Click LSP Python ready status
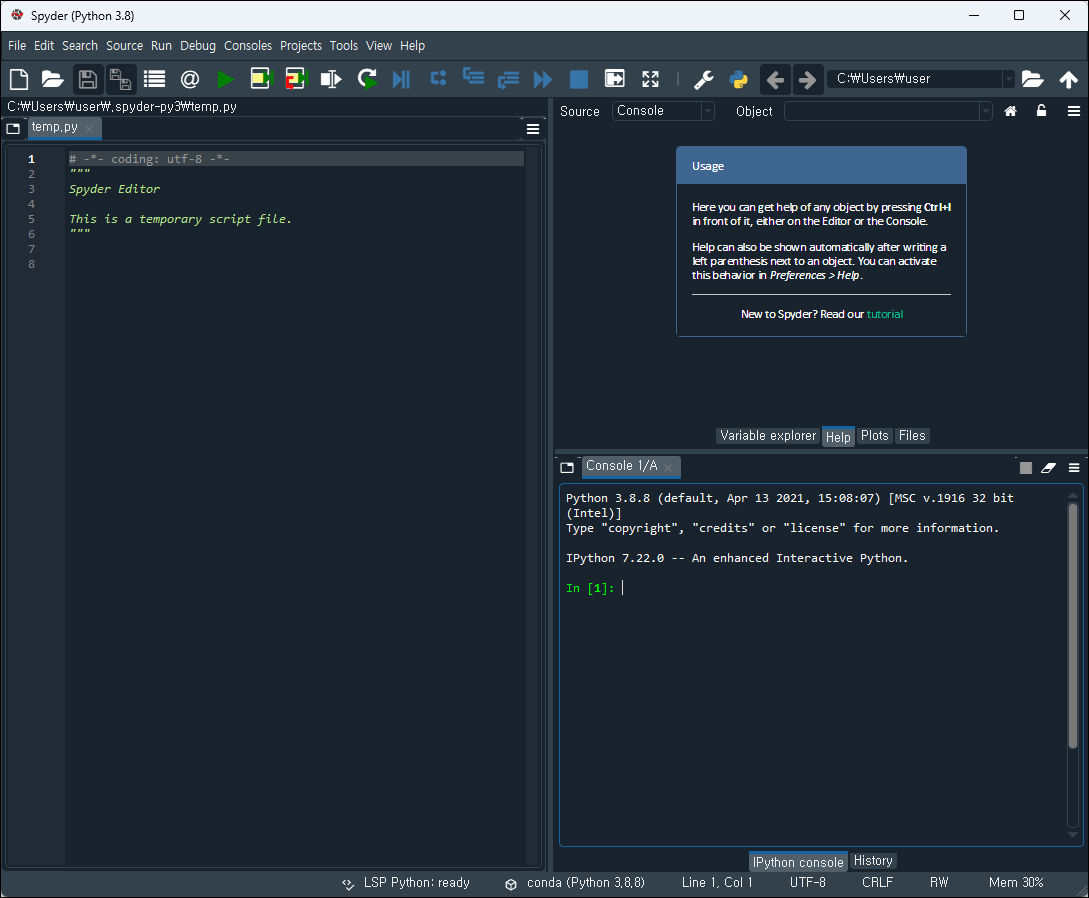 406,883
